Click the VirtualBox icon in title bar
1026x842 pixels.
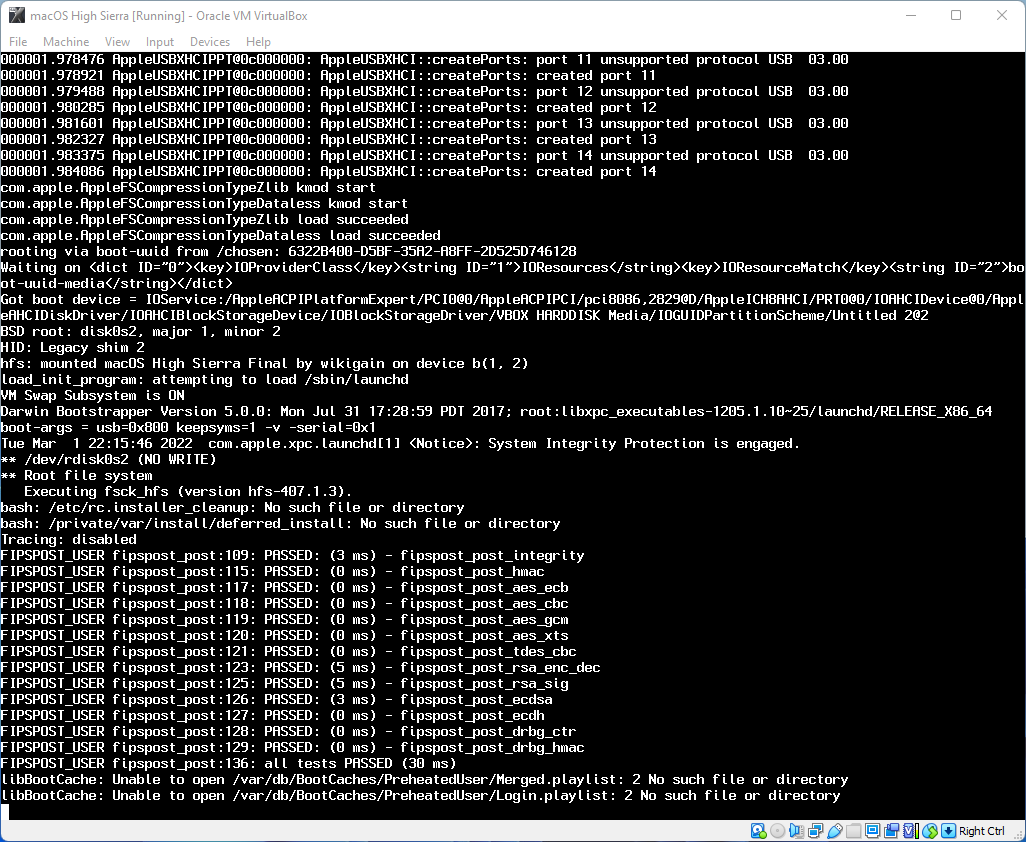pyautogui.click(x=17, y=16)
